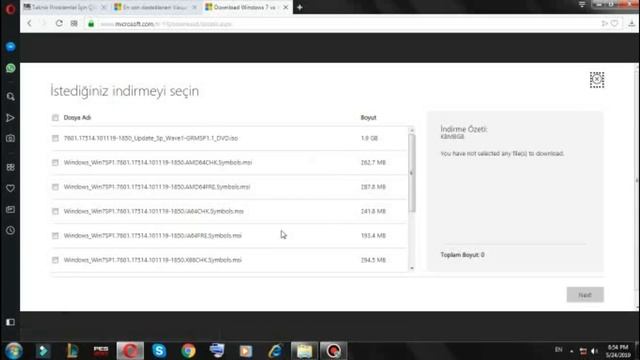Image resolution: width=640 pixels, height=360 pixels.
Task: Check the X86CHK Symbols msi file
Action: pyautogui.click(x=55, y=260)
